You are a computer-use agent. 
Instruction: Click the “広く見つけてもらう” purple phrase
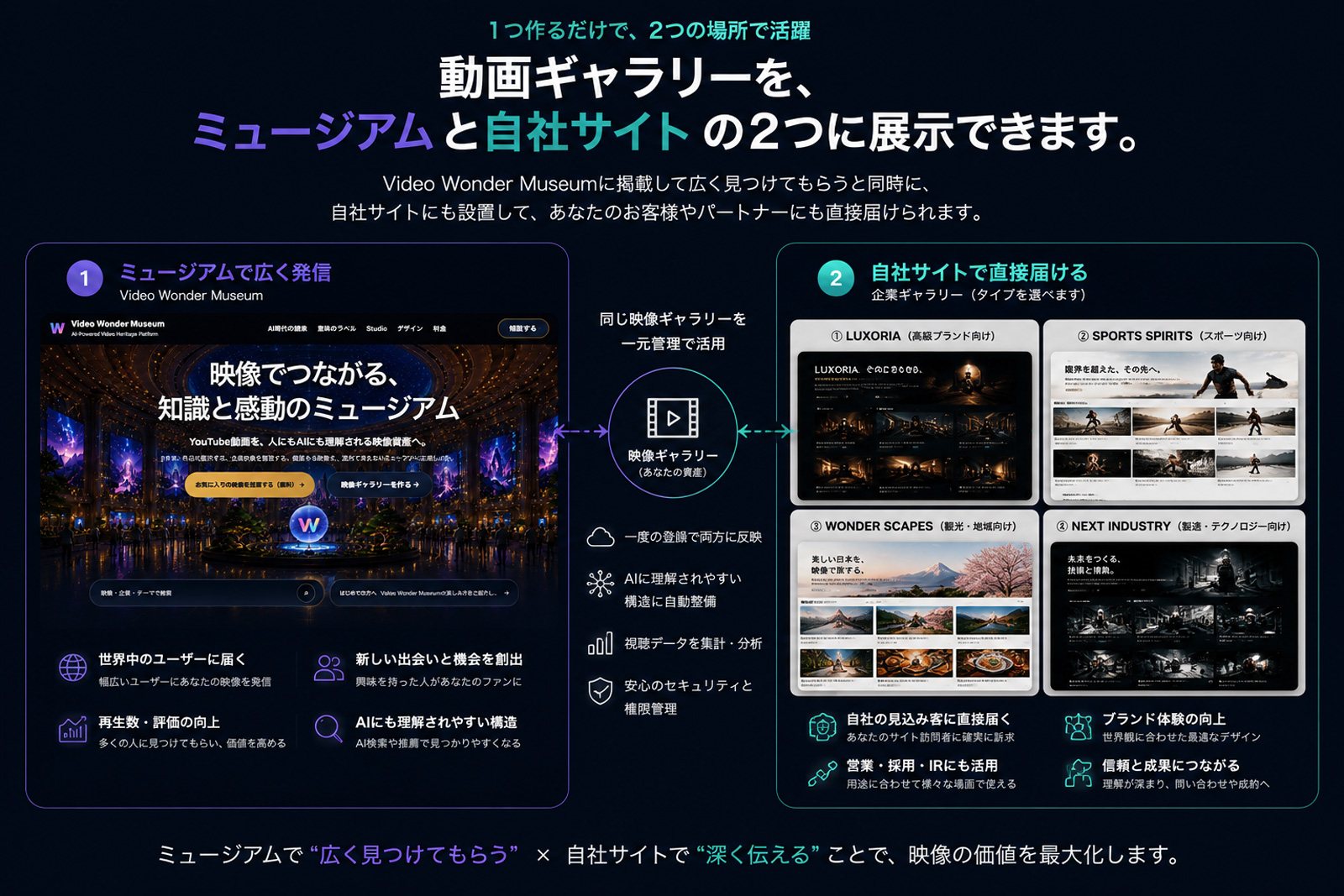click(x=414, y=855)
